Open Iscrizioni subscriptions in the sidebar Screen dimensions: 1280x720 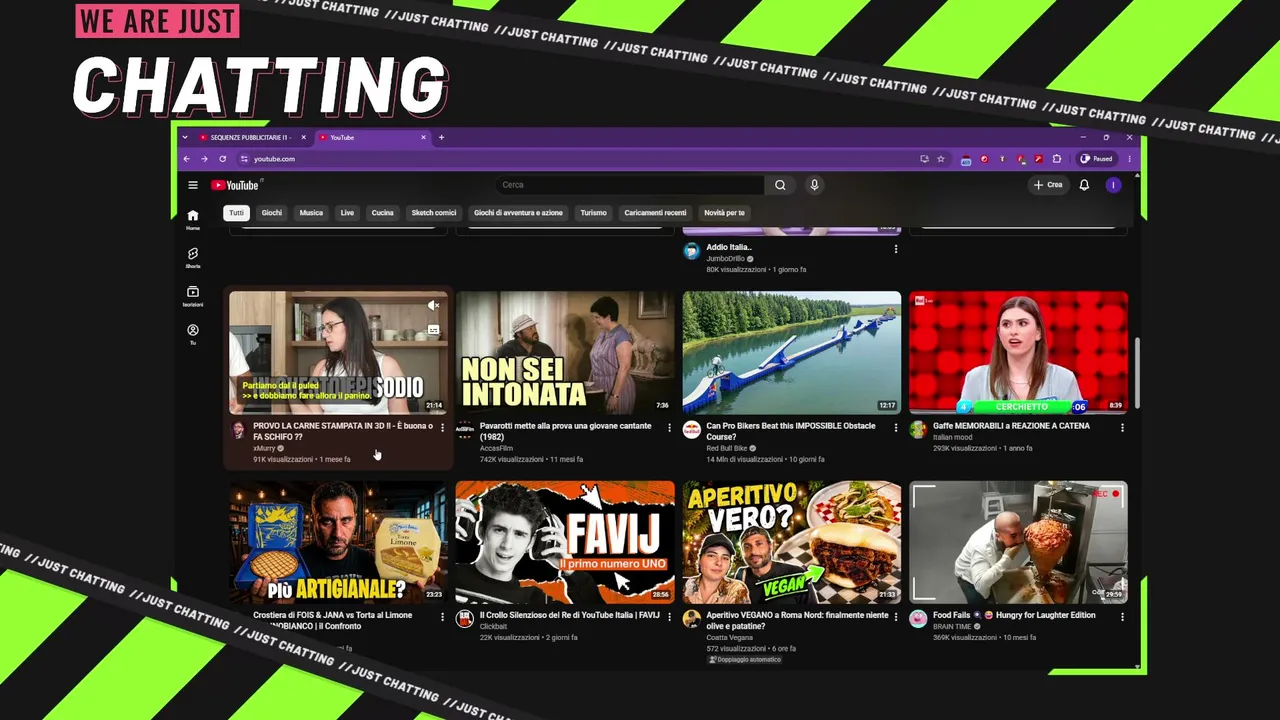(193, 296)
